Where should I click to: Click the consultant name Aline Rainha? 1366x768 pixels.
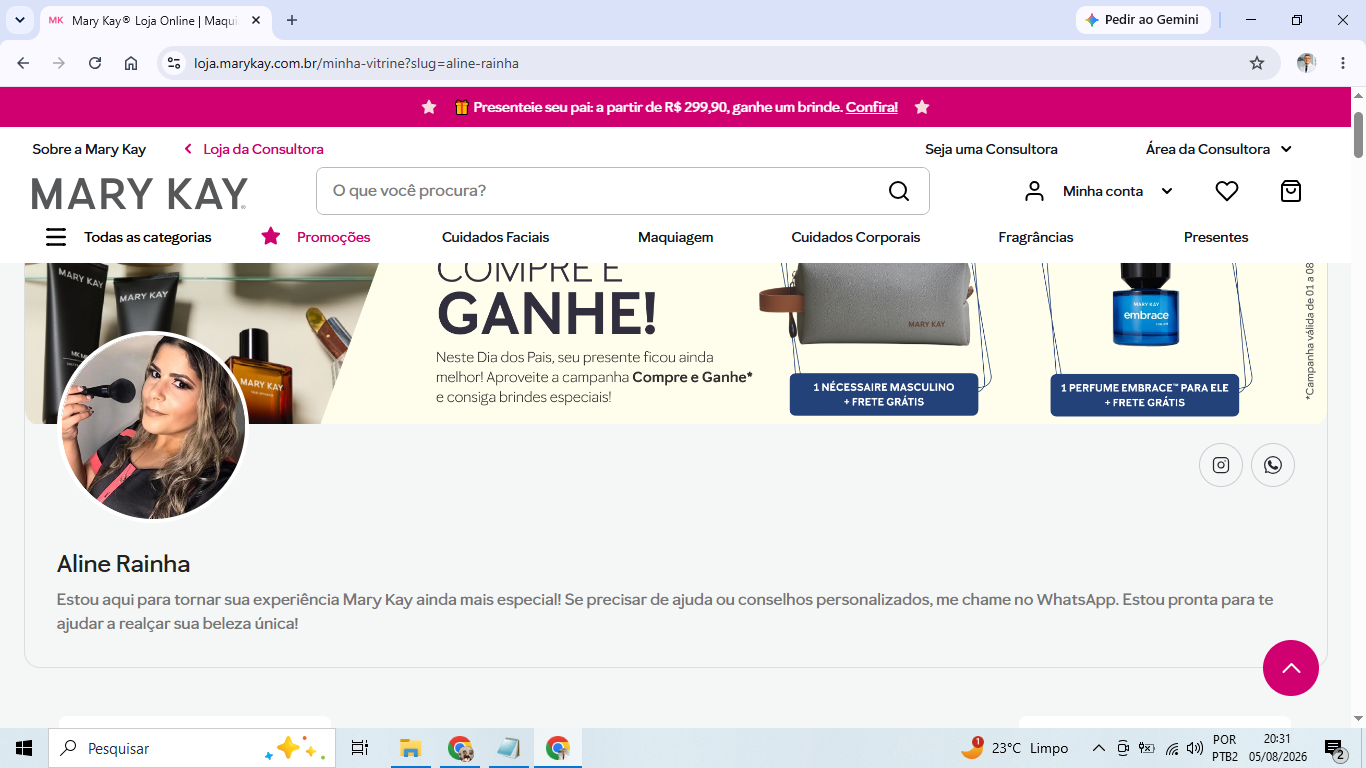(x=123, y=564)
